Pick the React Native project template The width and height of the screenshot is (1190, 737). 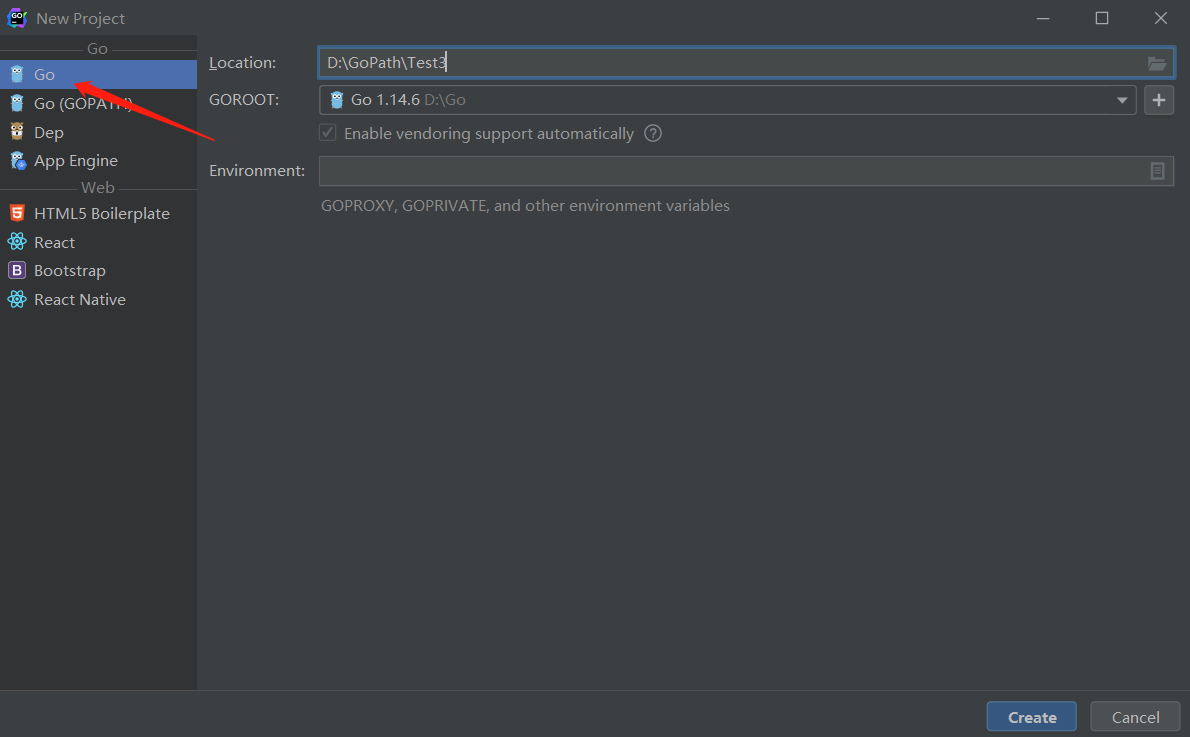(x=99, y=299)
